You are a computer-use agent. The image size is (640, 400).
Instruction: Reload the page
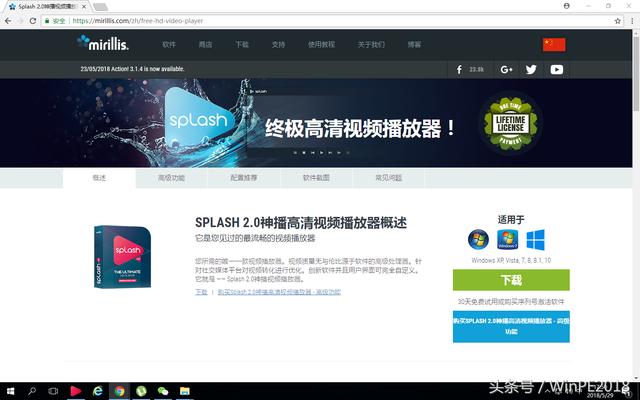33,21
